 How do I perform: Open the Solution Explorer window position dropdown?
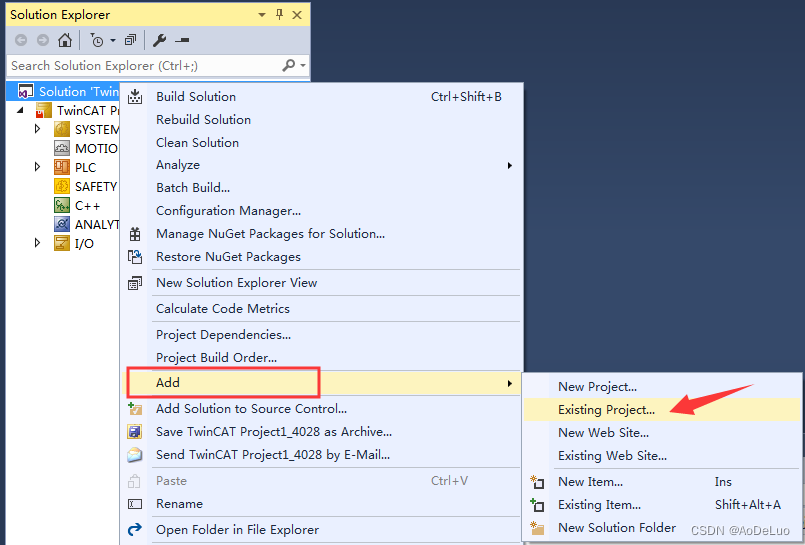coord(262,15)
